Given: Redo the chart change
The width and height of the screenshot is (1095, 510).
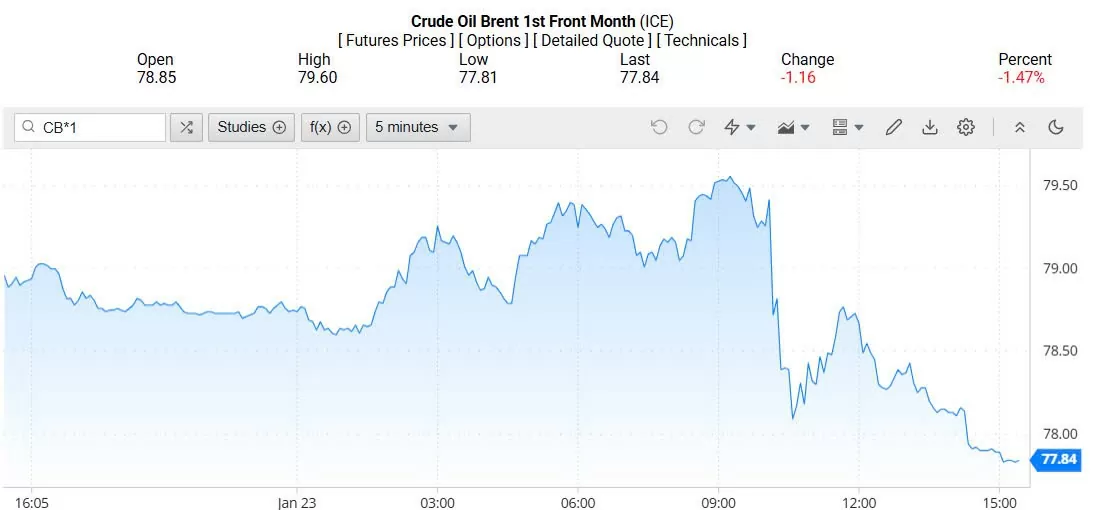Looking at the screenshot, I should tap(696, 127).
